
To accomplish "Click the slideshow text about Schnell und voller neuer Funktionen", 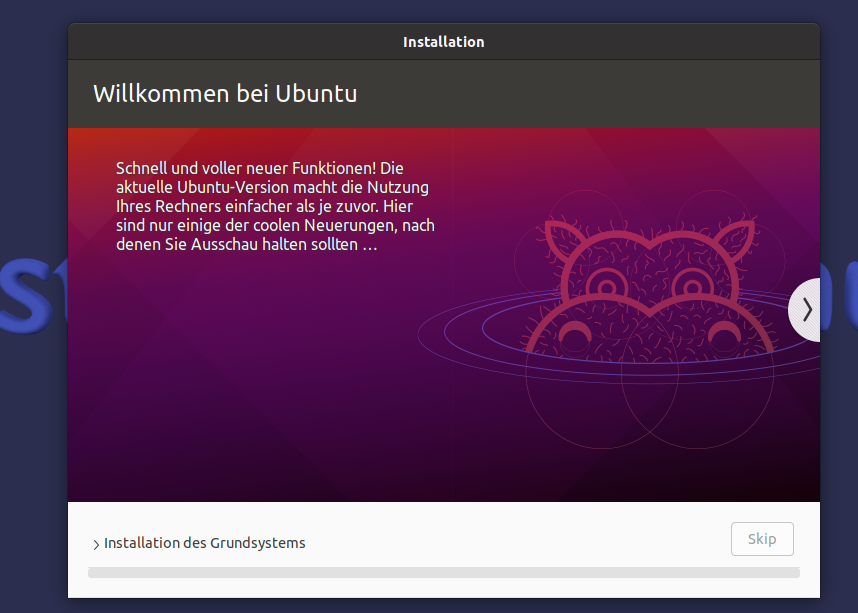I will (x=275, y=206).
